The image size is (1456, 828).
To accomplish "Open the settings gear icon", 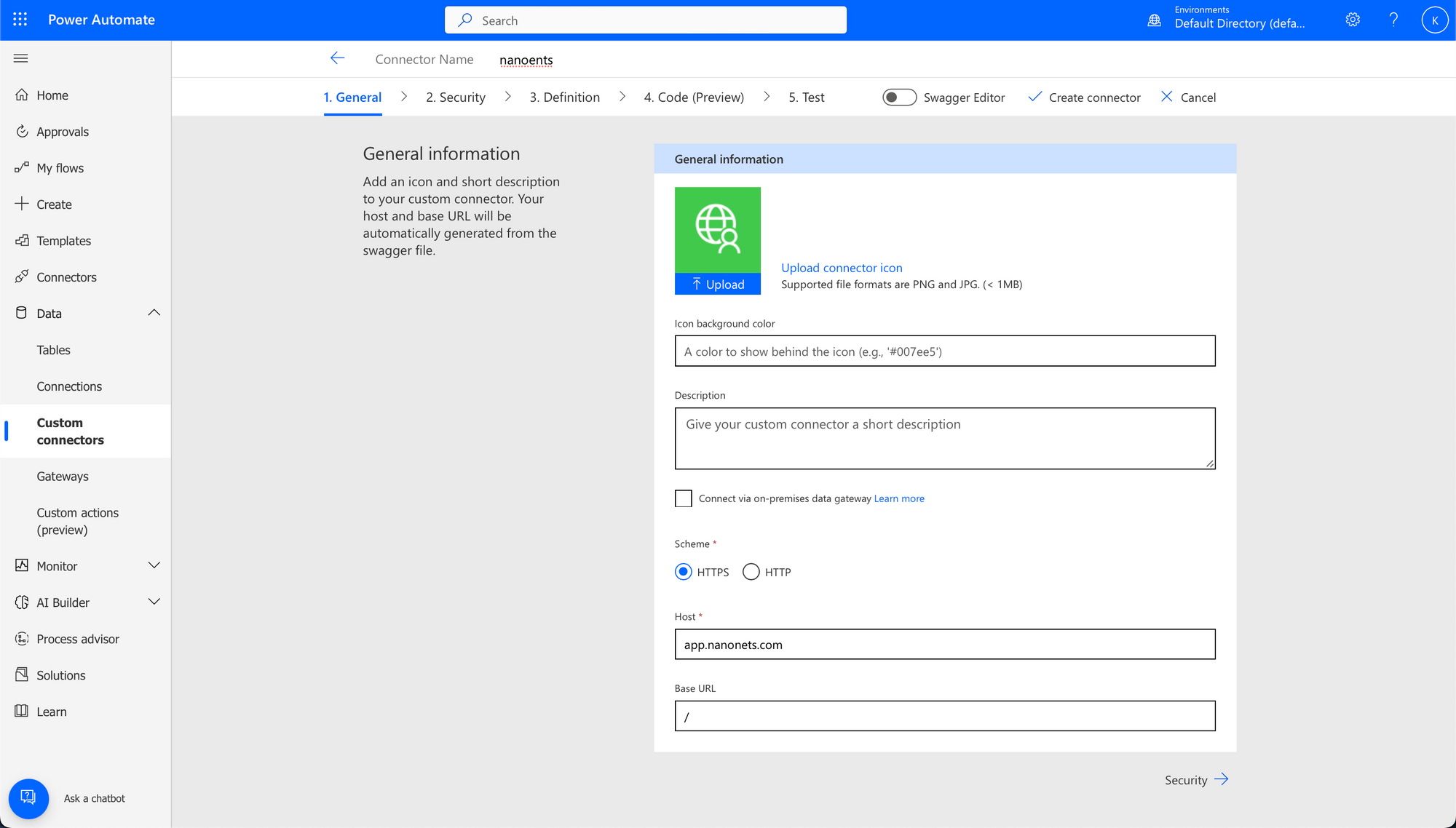I will coord(1353,20).
